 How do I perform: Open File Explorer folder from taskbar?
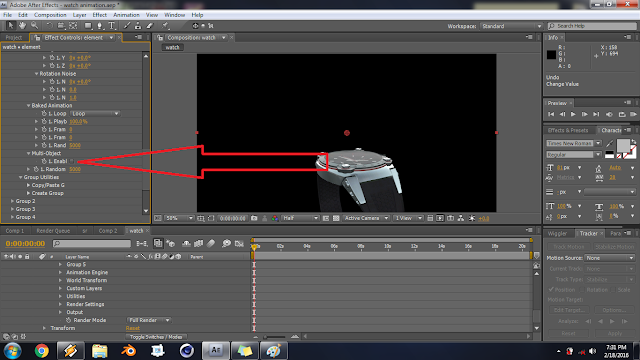tap(100, 351)
